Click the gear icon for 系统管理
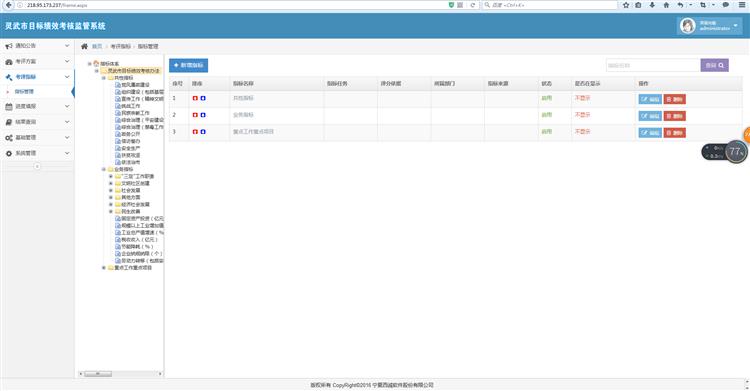The image size is (750, 391). pyautogui.click(x=9, y=154)
